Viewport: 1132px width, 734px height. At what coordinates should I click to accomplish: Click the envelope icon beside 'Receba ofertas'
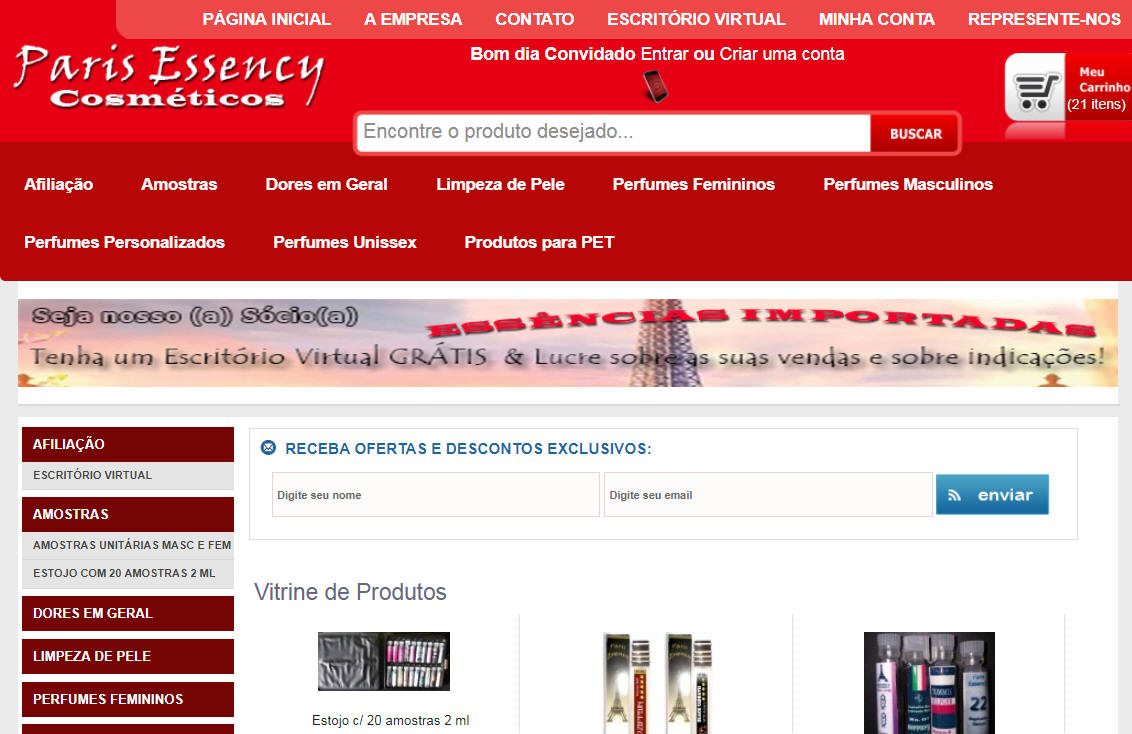pos(268,447)
